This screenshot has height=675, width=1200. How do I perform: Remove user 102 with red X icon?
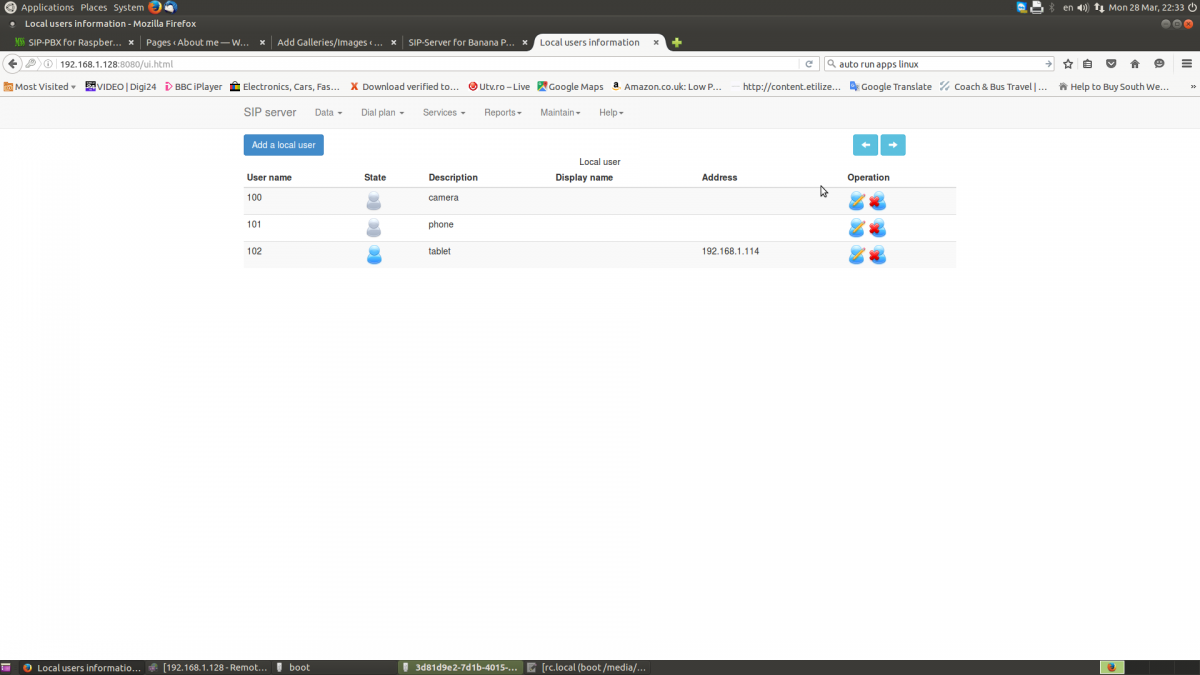click(x=877, y=255)
